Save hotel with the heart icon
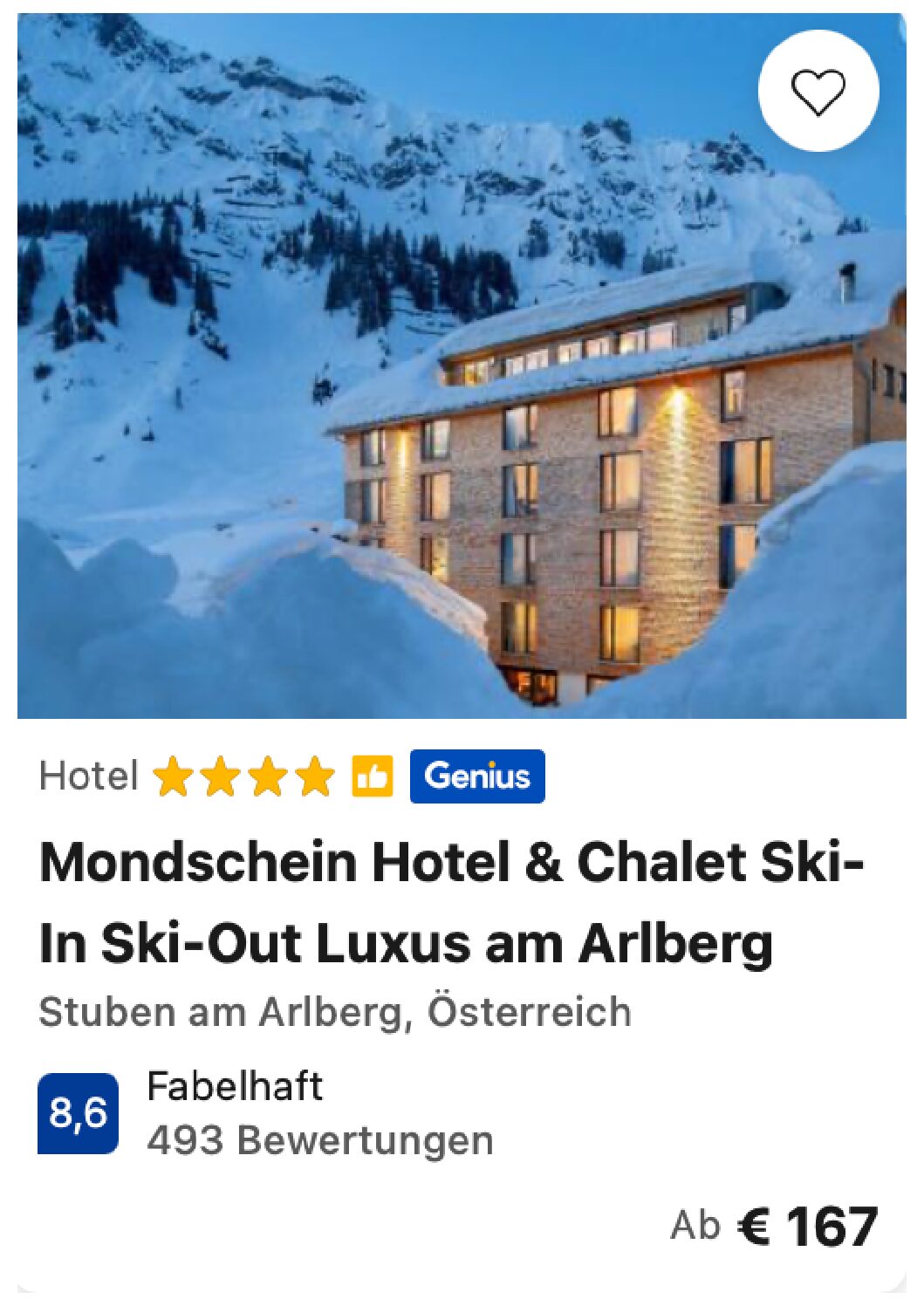 pyautogui.click(x=818, y=91)
